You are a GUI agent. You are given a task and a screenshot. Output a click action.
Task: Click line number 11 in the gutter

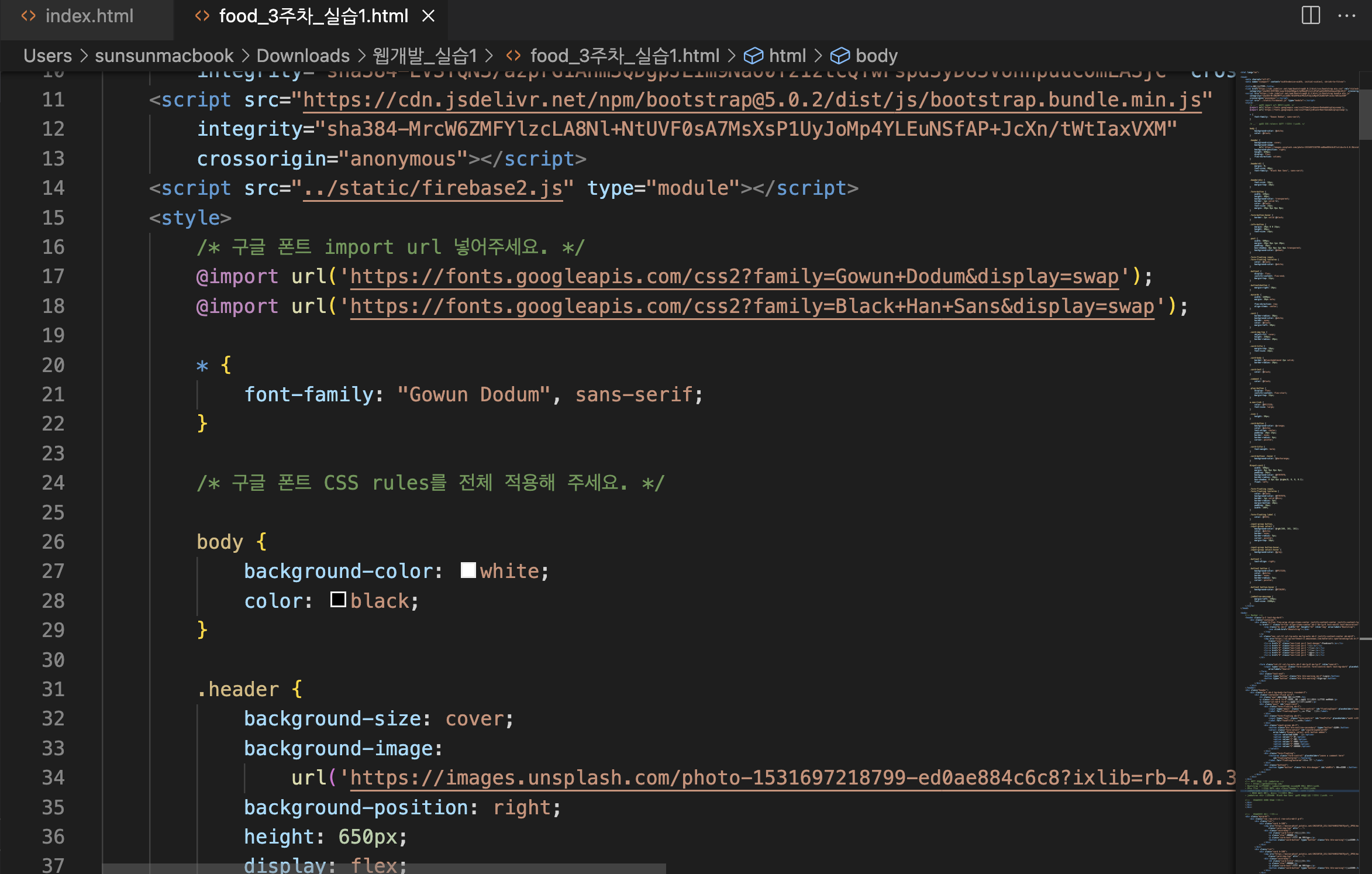[x=53, y=100]
